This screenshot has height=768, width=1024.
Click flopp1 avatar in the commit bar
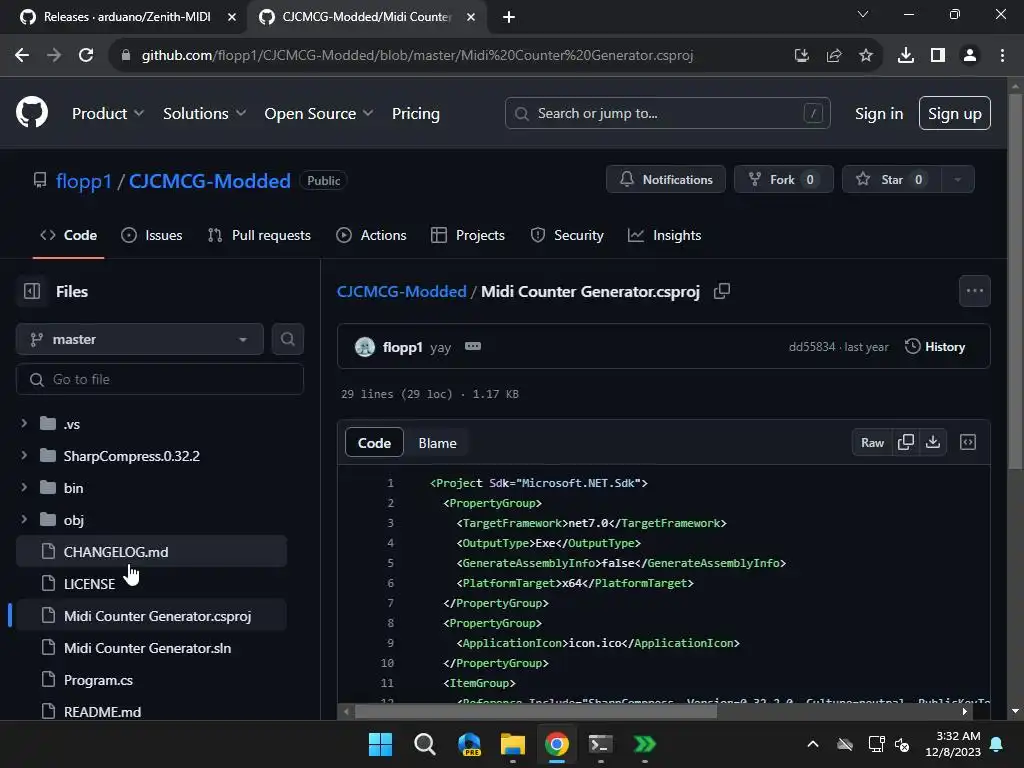click(364, 347)
